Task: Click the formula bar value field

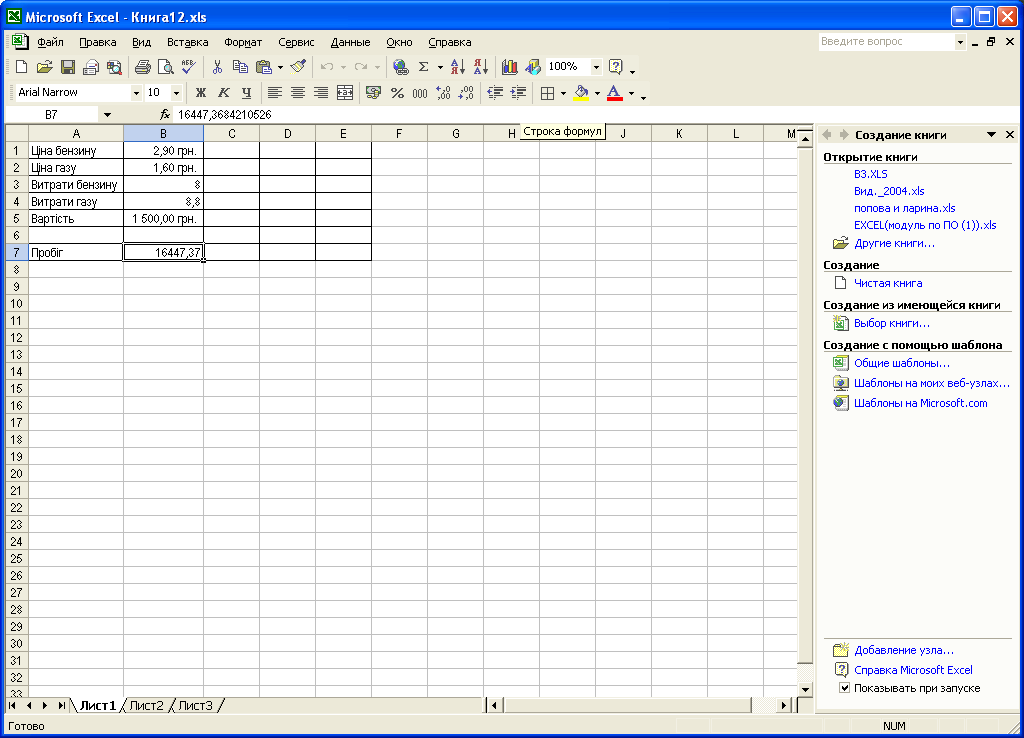Action: (493, 114)
